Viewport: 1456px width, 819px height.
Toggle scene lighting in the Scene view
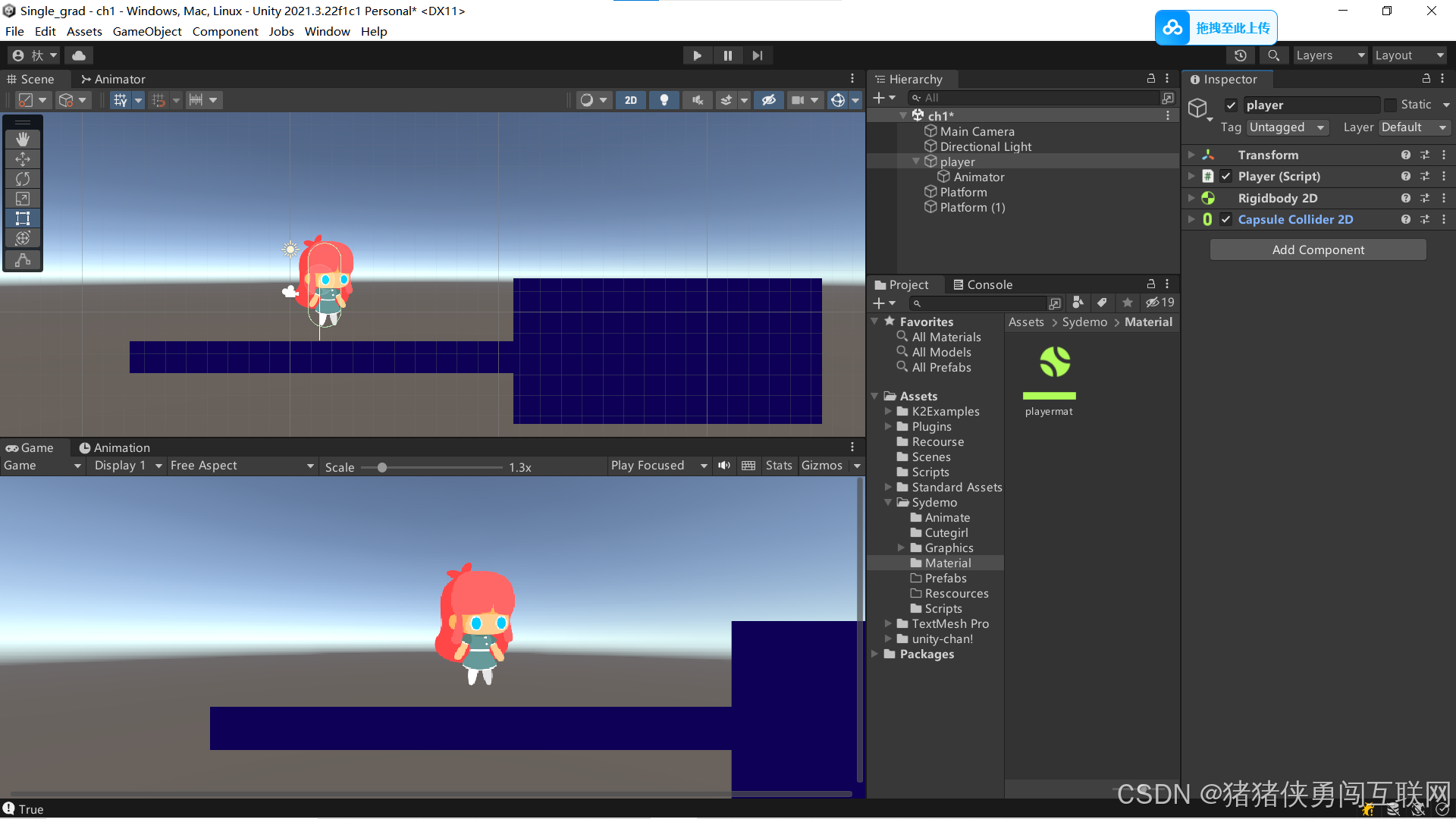tap(664, 99)
